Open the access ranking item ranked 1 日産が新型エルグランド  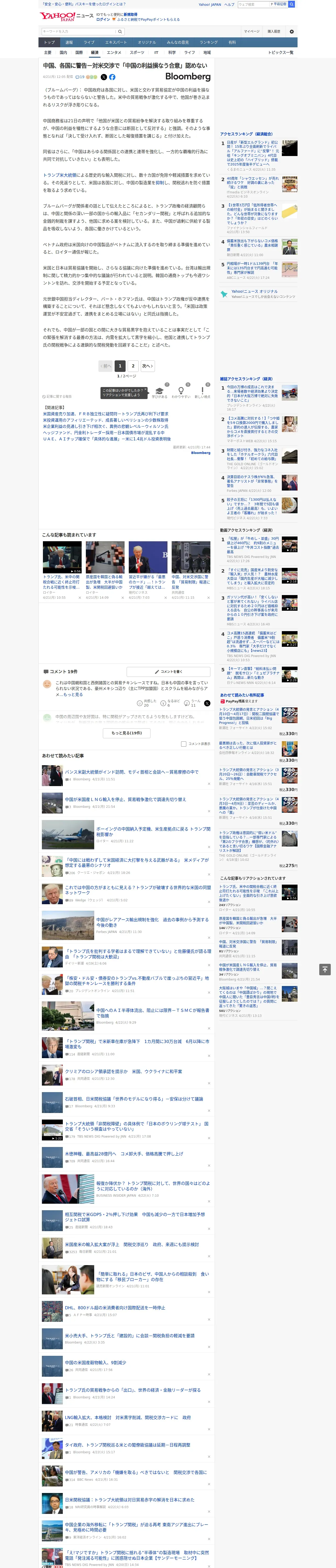click(253, 153)
